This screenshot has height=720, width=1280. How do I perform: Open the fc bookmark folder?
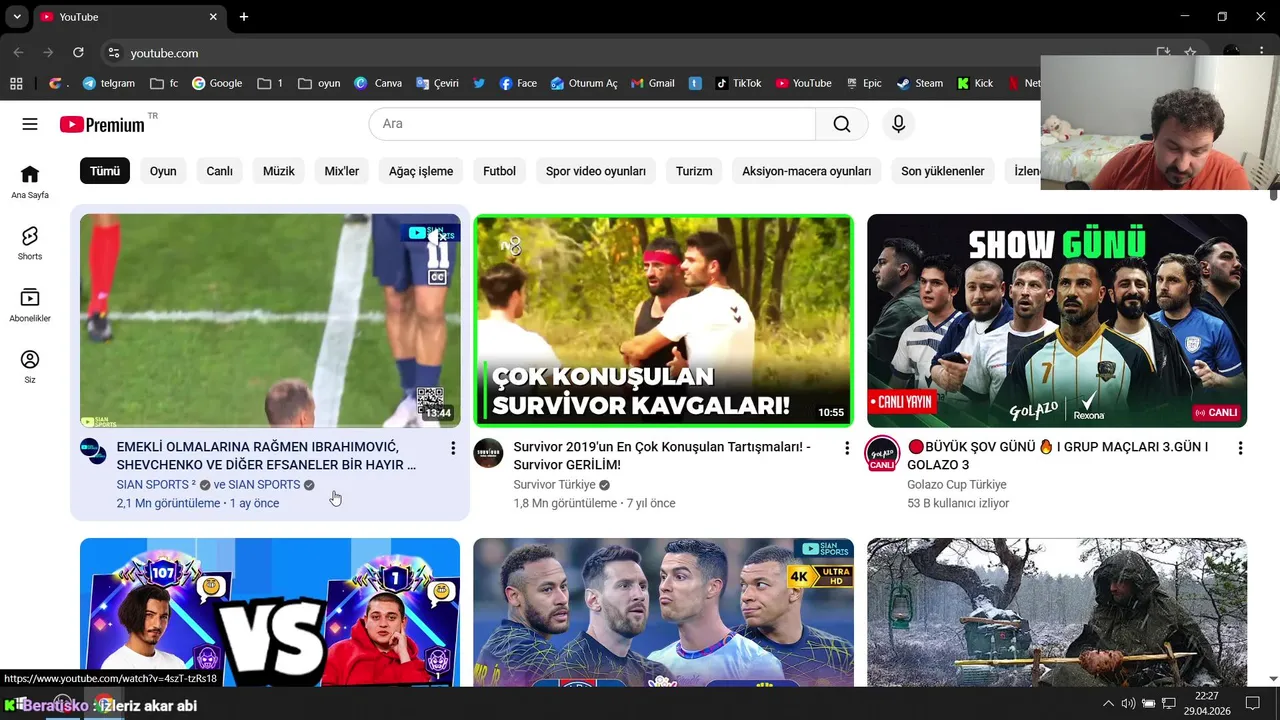pyautogui.click(x=164, y=83)
